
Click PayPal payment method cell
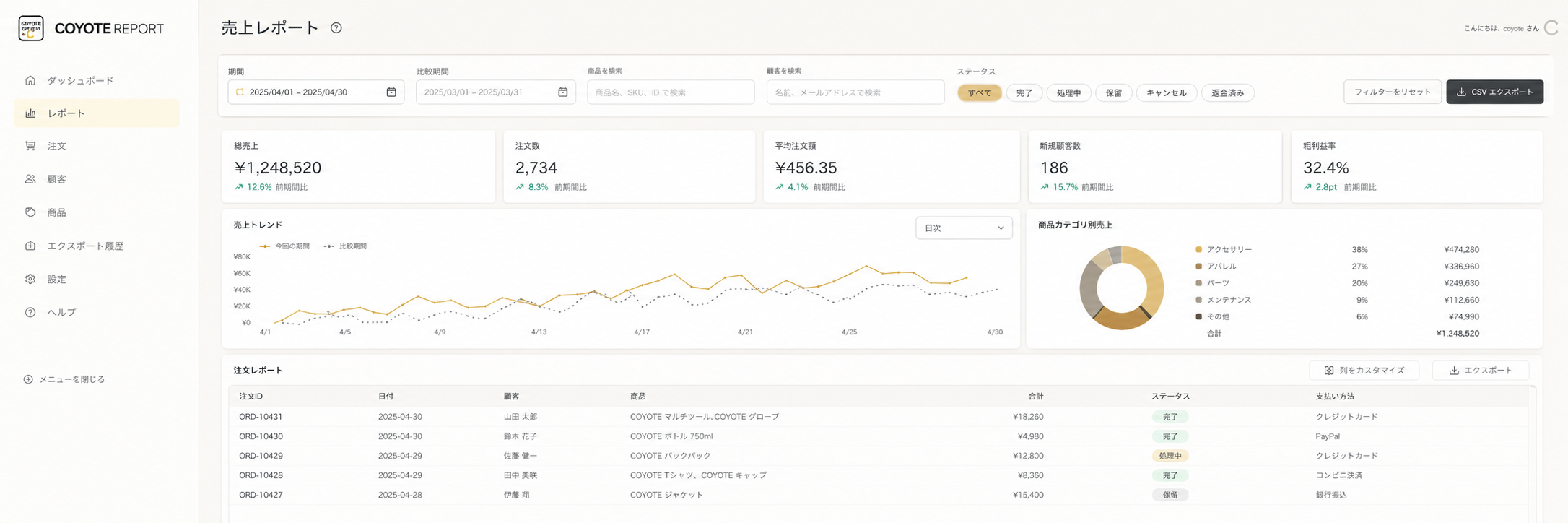[x=1328, y=436]
